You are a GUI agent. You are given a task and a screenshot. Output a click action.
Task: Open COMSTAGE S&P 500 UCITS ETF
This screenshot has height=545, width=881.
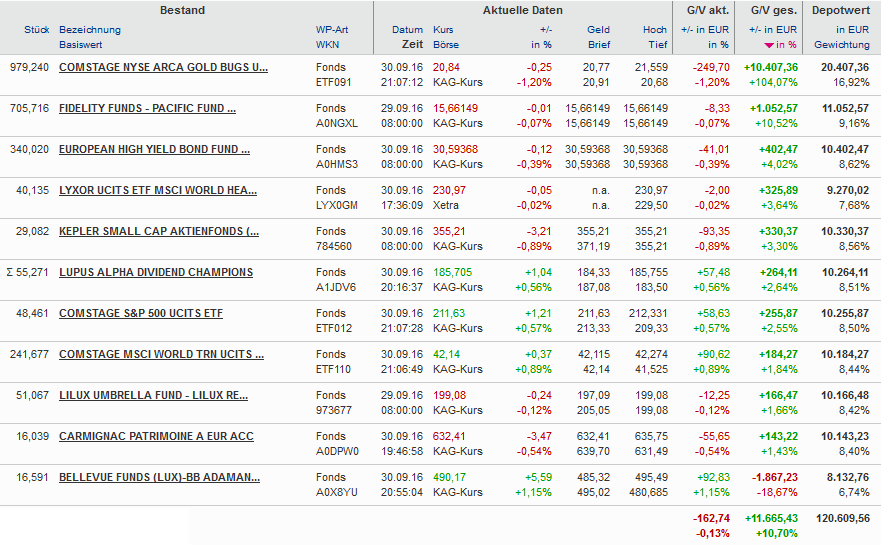pyautogui.click(x=141, y=313)
